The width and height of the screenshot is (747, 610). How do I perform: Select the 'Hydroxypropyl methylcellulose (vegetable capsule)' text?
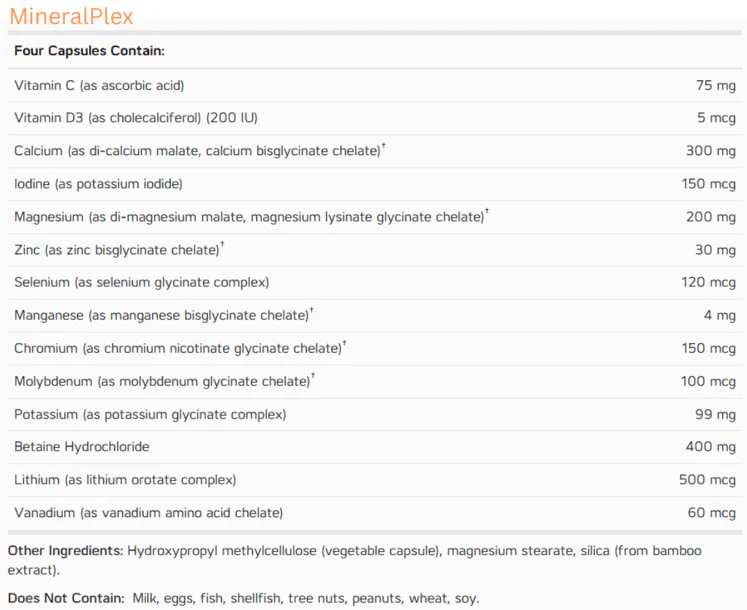coord(284,551)
